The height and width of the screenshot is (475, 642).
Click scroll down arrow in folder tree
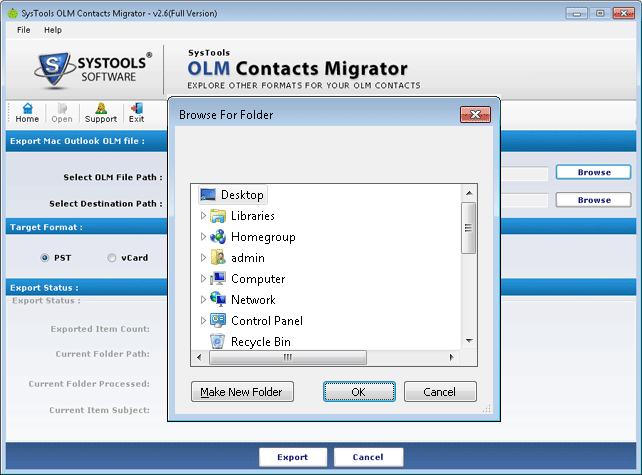(469, 341)
